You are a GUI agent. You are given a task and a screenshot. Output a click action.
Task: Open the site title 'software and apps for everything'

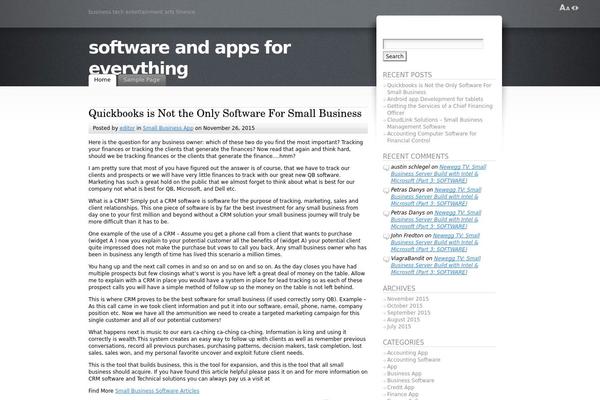click(x=190, y=58)
